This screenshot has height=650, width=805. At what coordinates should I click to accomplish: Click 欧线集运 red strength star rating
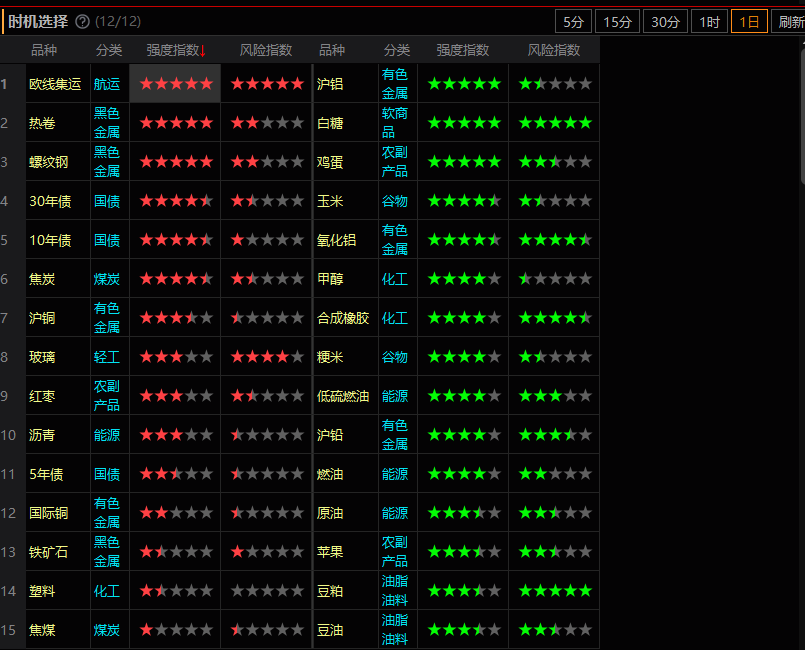[x=176, y=84]
